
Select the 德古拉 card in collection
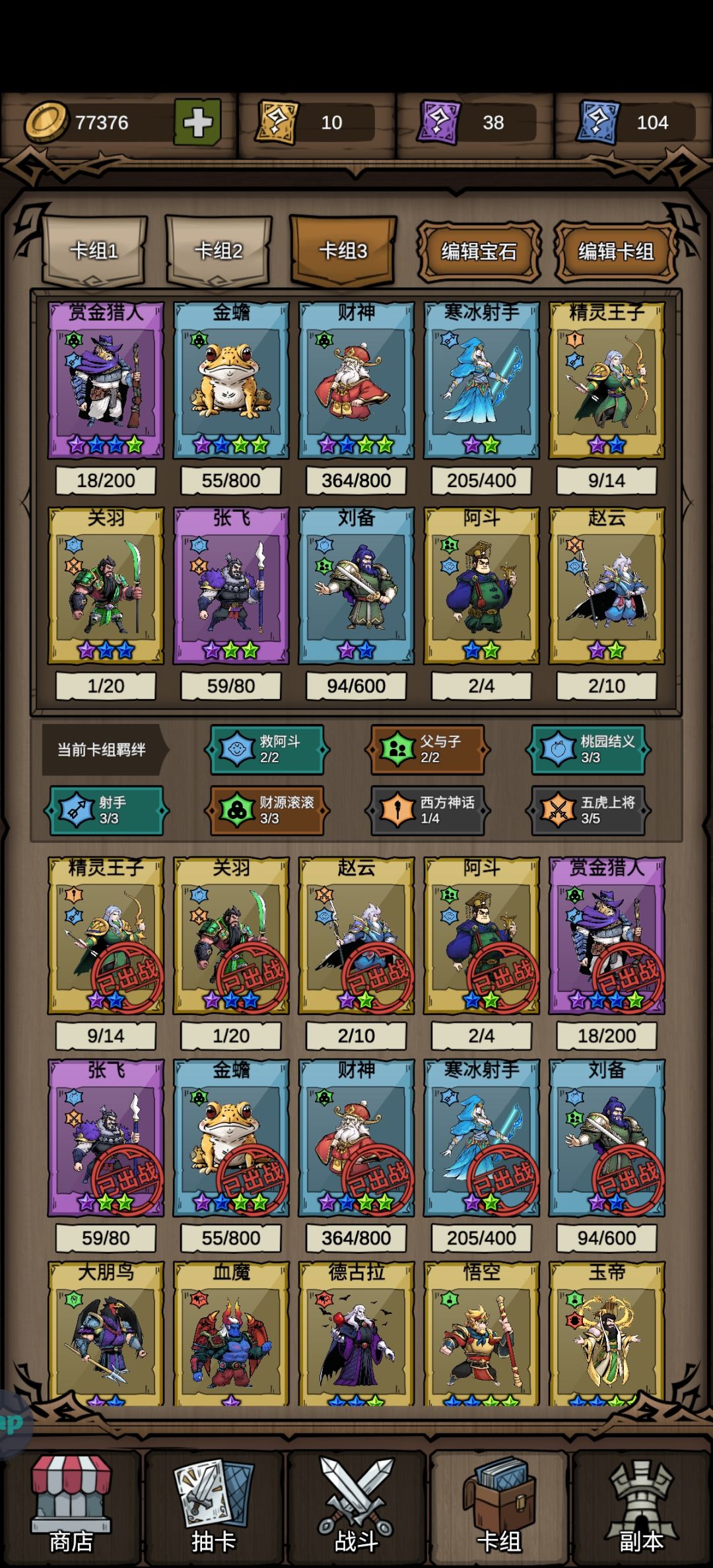pyautogui.click(x=356, y=1333)
